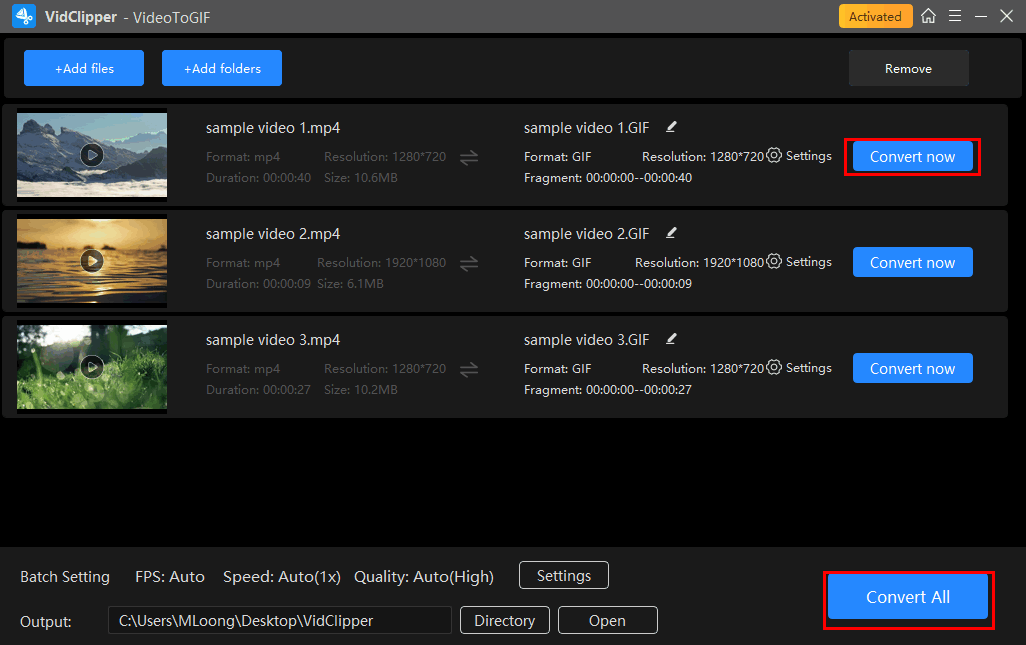Play sample video 2 sunset thumbnail

click(92, 261)
